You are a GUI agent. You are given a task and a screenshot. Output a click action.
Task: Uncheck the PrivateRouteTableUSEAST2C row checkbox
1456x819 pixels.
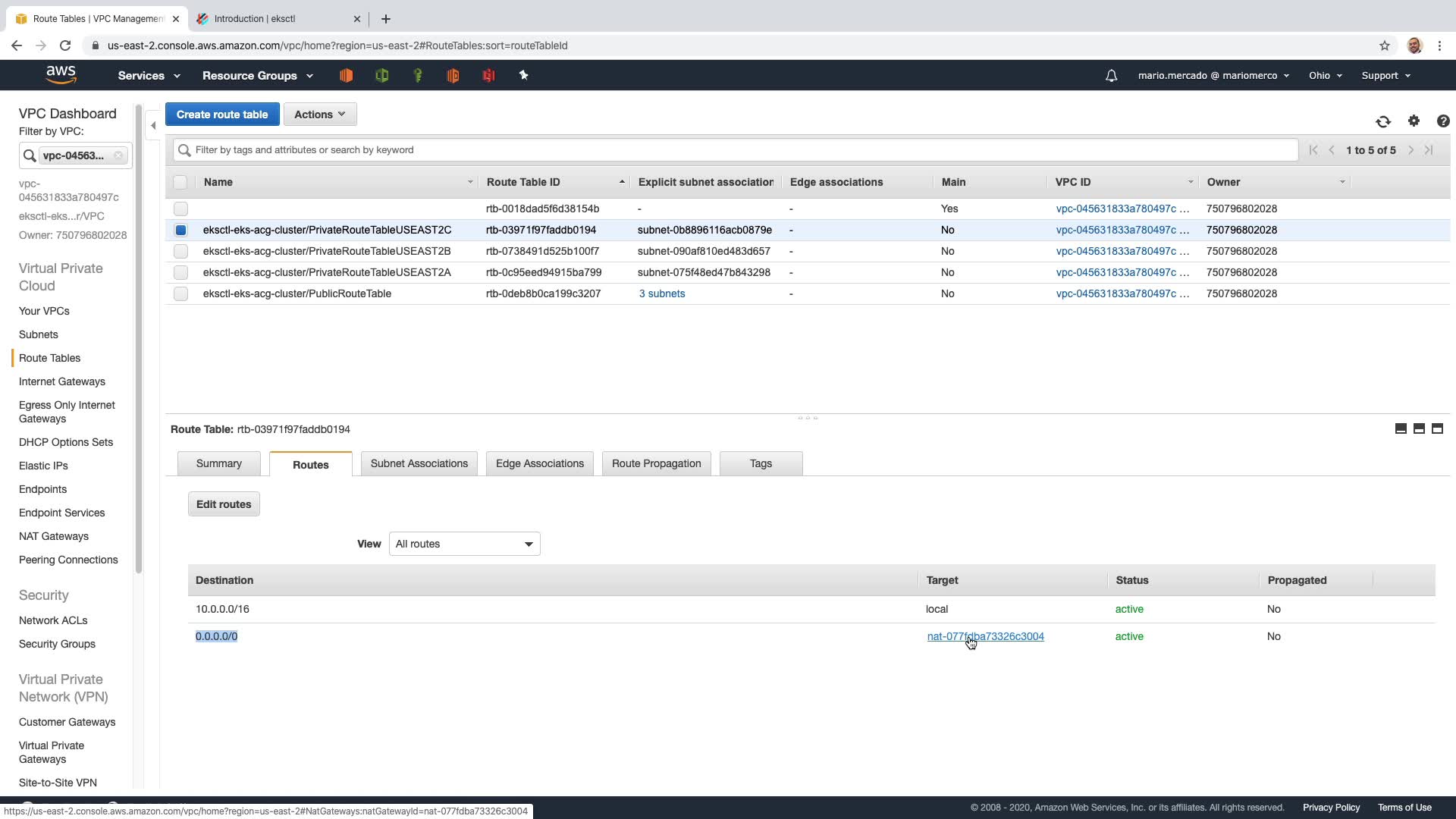180,230
